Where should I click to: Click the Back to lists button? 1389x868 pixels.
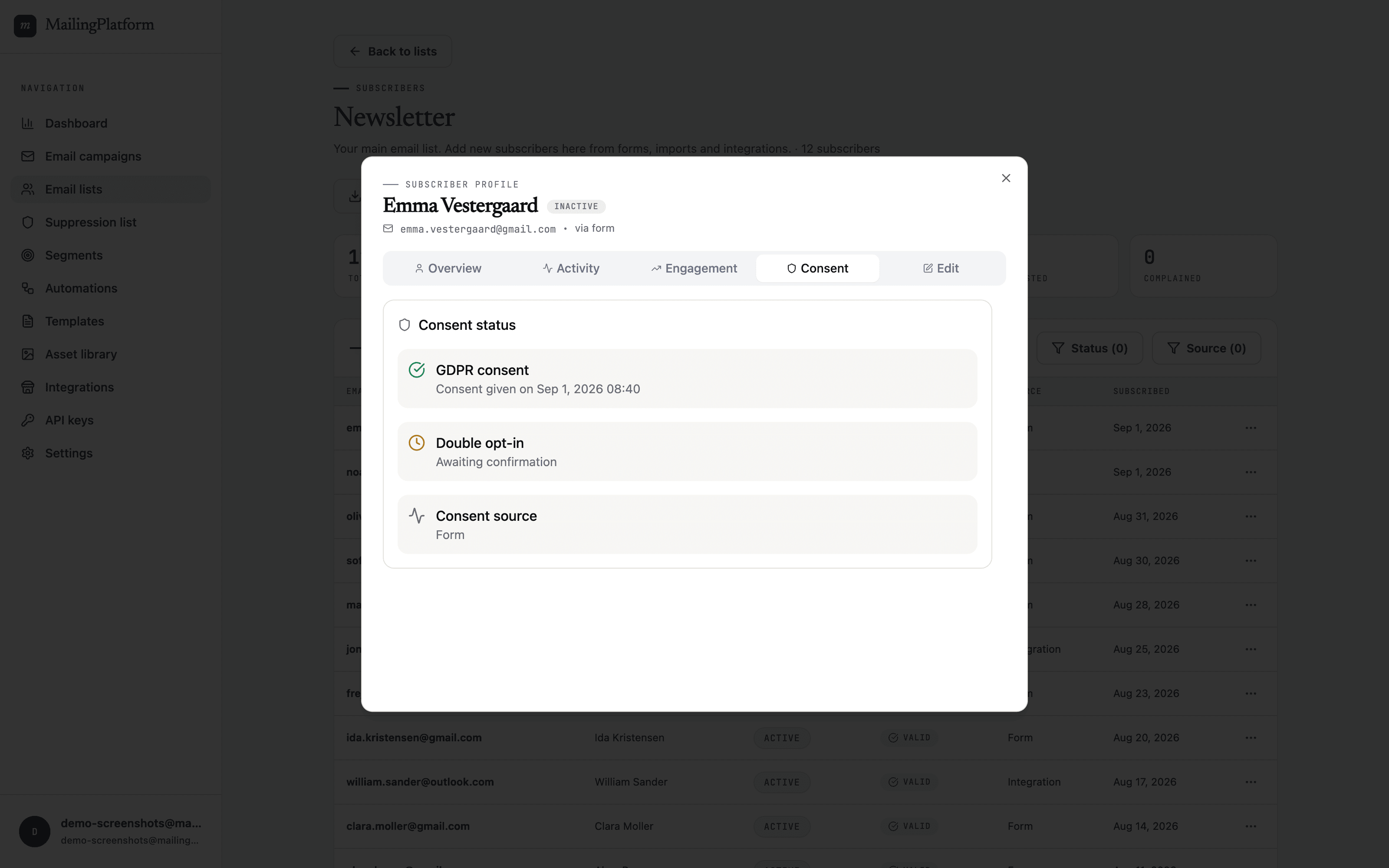[392, 52]
